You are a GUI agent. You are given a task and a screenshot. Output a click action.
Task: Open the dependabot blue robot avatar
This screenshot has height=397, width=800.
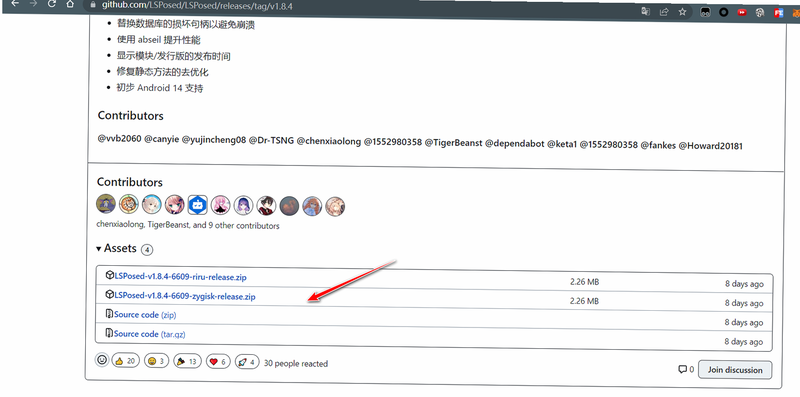coord(197,205)
